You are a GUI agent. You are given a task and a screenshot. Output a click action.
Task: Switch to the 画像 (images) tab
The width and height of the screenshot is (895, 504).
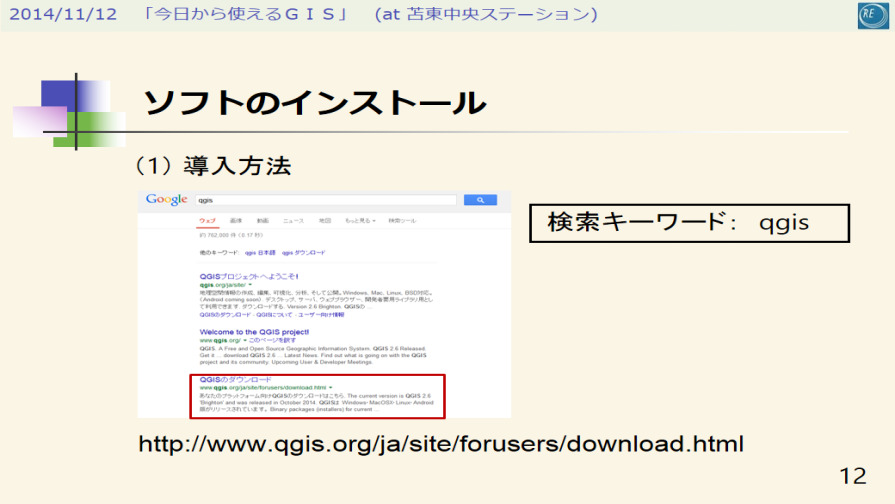point(236,220)
